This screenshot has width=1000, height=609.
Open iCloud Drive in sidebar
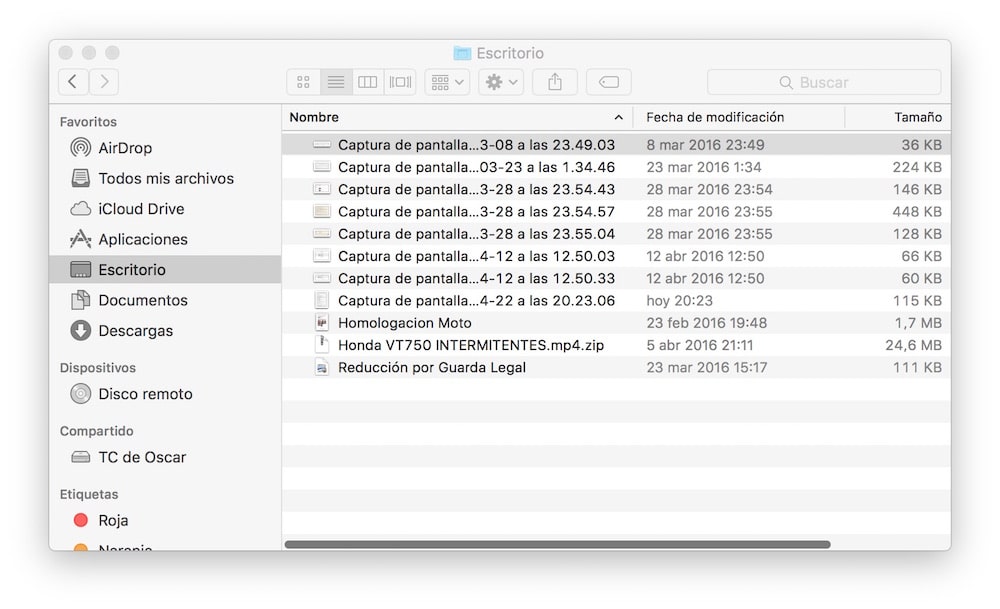tap(141, 209)
